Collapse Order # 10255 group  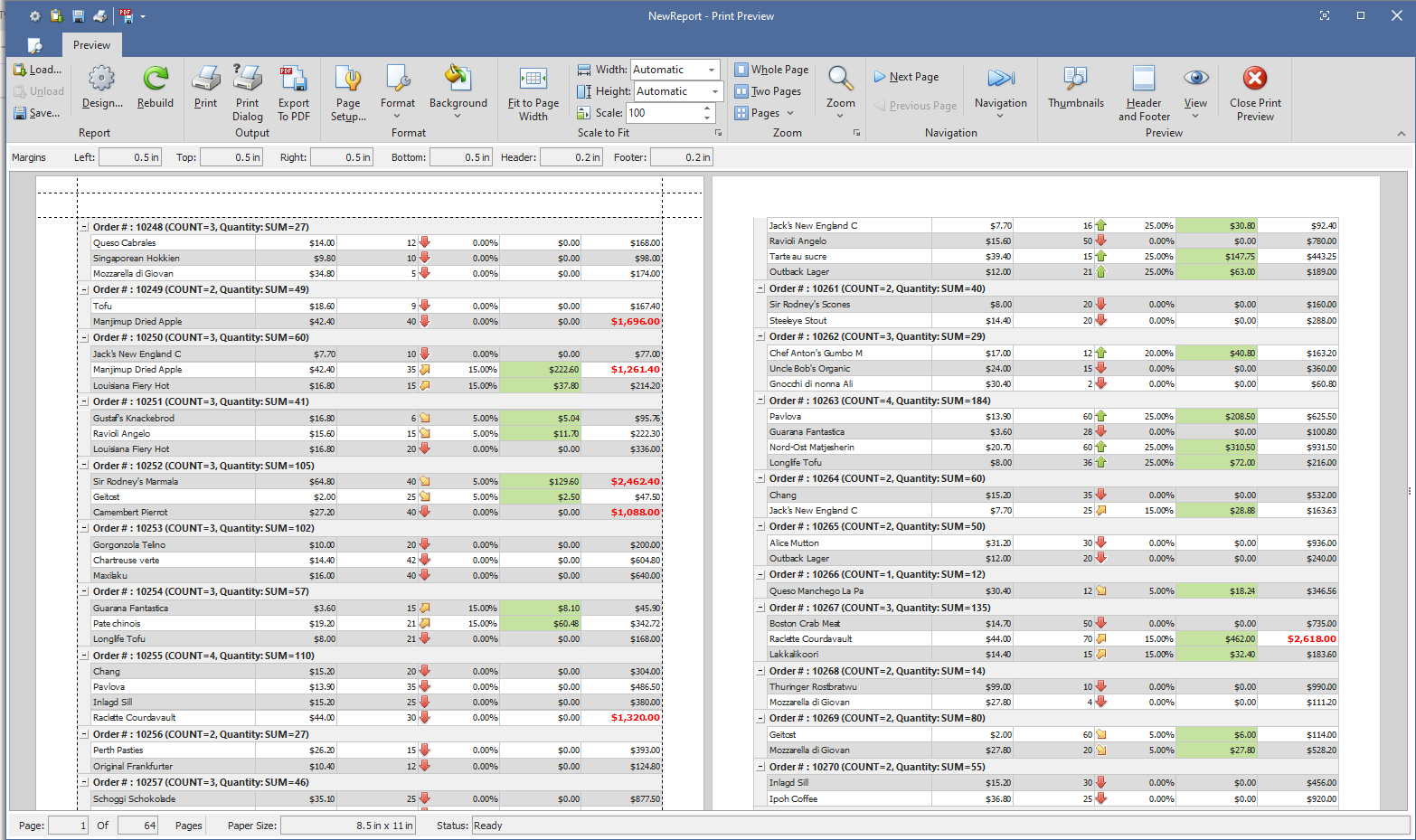coord(85,656)
